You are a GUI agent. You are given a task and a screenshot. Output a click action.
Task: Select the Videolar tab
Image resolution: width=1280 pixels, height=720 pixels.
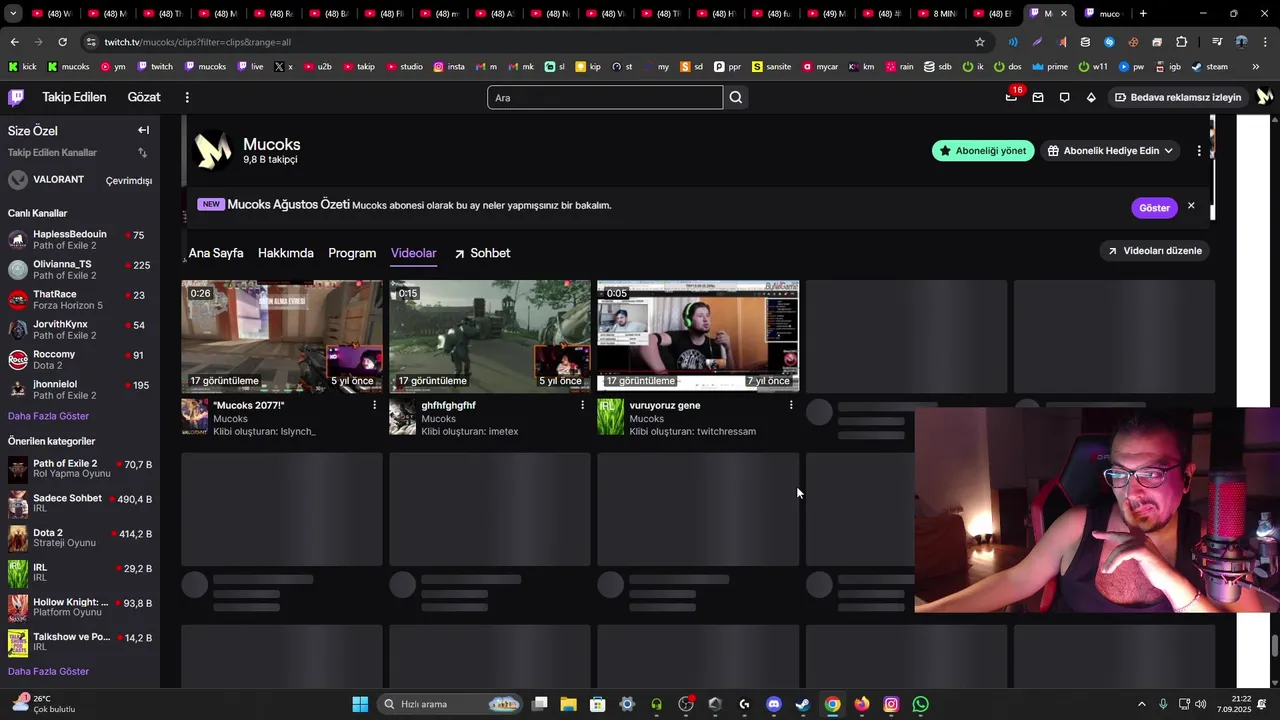413,253
